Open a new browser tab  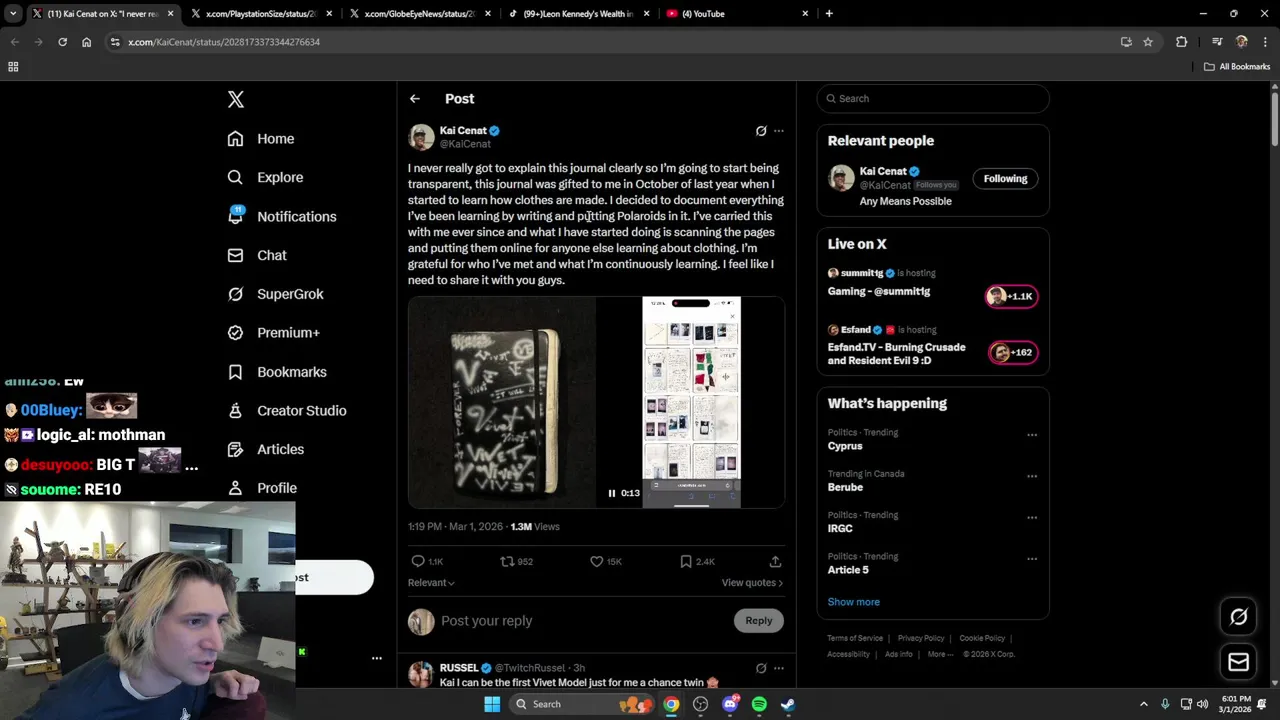[x=829, y=14]
